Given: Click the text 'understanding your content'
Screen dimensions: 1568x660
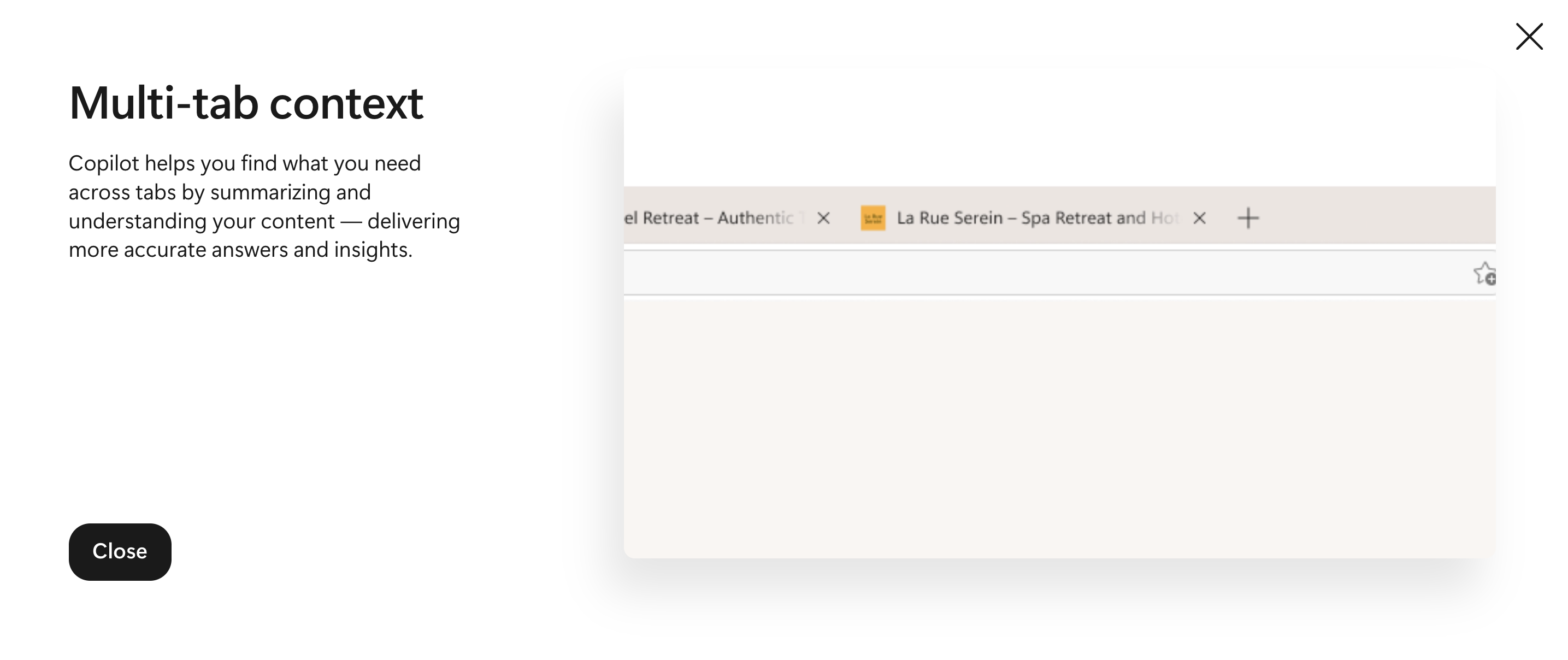Looking at the screenshot, I should click(x=202, y=221).
